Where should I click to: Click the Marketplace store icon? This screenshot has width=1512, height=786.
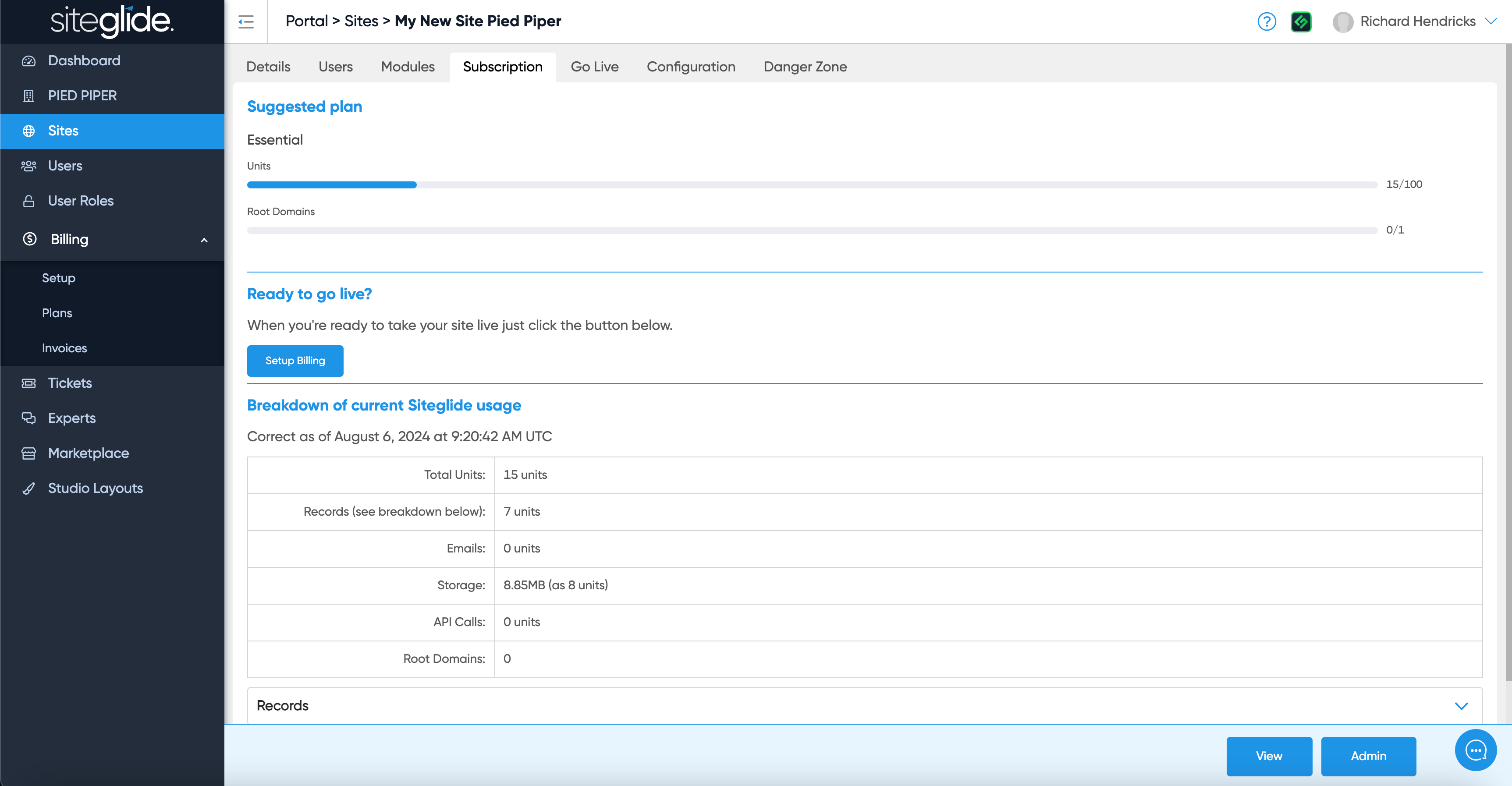point(29,453)
